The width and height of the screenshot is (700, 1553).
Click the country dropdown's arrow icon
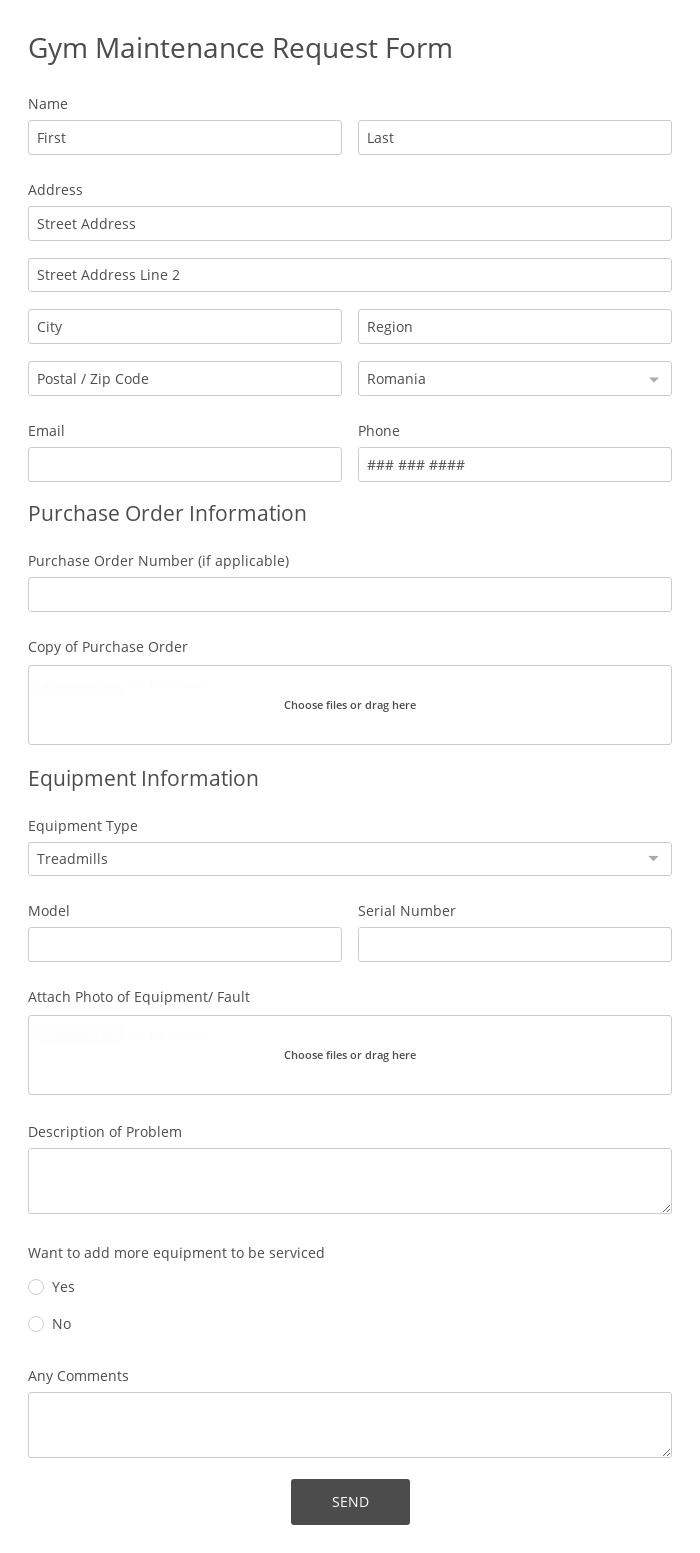pos(652,378)
